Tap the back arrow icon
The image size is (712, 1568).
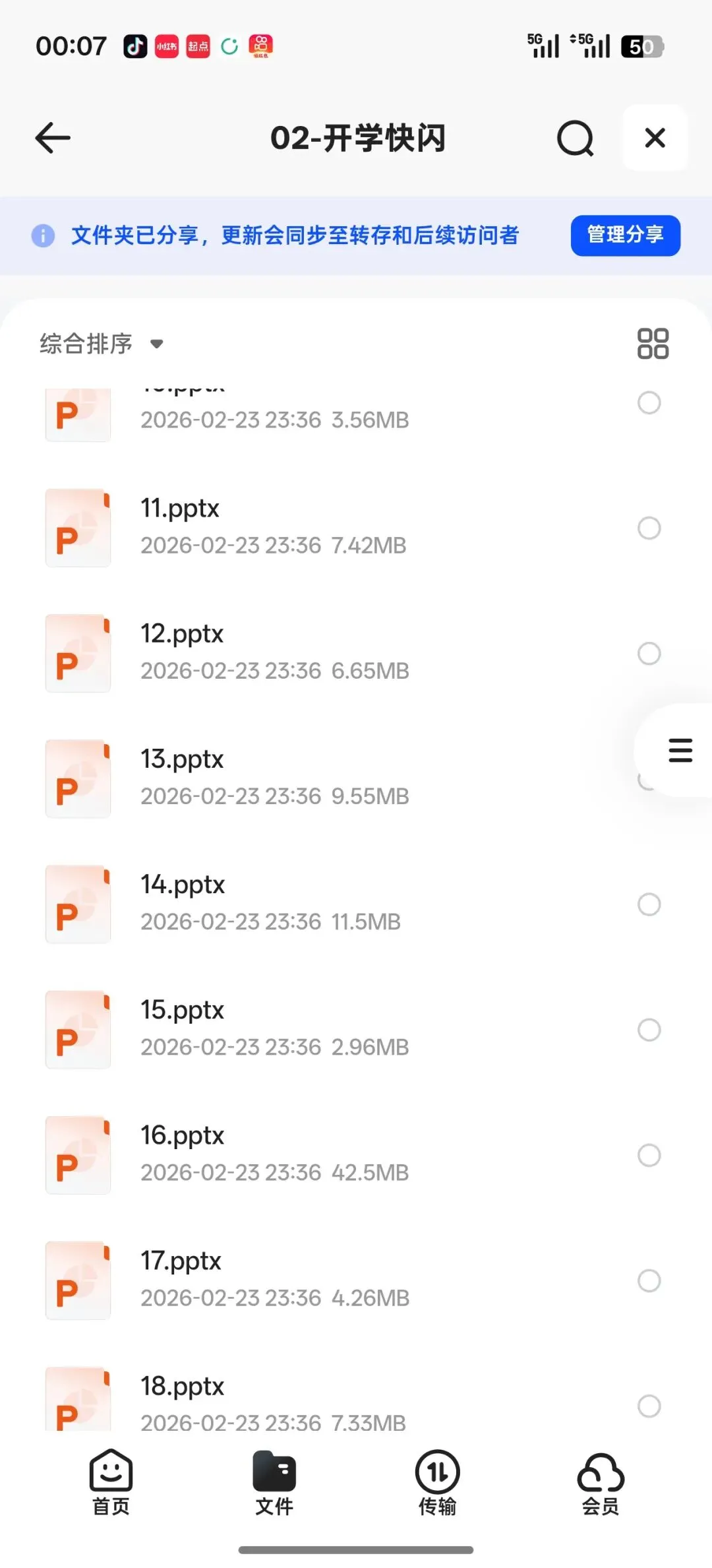pos(53,138)
